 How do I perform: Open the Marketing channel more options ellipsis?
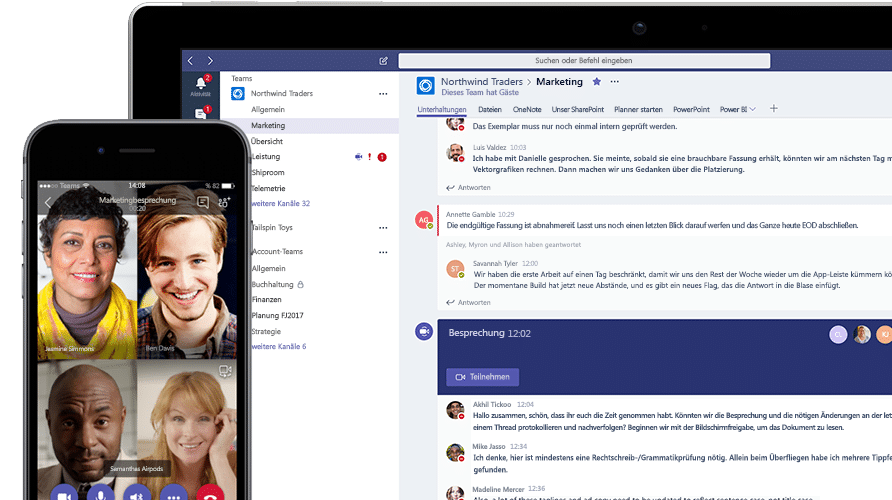(614, 82)
